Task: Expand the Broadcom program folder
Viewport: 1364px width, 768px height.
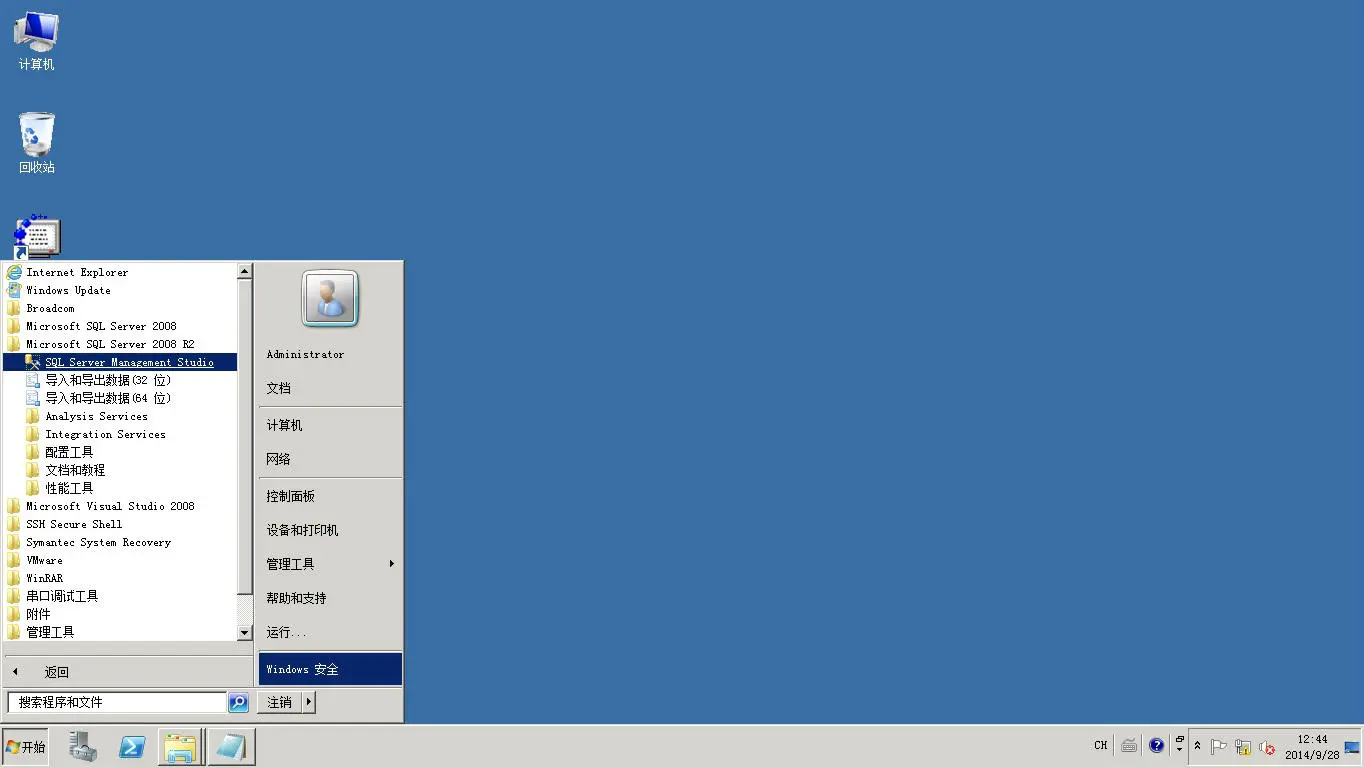Action: pos(120,308)
